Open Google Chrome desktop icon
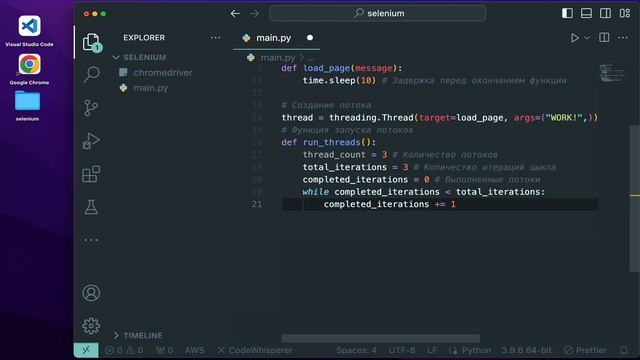This screenshot has height=360, width=640. click(x=29, y=69)
